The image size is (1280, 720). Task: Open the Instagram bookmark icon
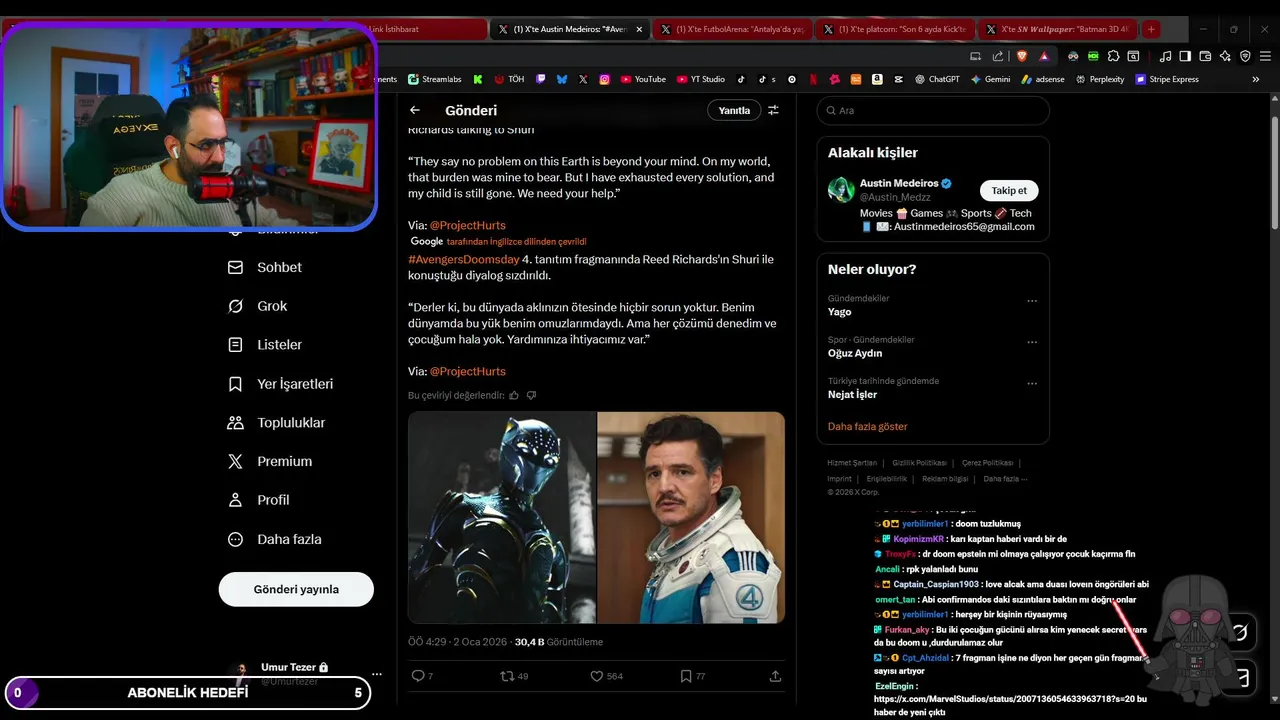[x=604, y=79]
